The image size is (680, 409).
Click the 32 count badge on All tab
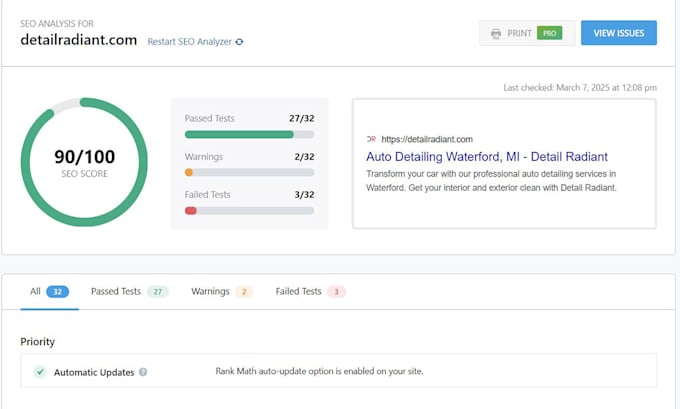pyautogui.click(x=58, y=292)
